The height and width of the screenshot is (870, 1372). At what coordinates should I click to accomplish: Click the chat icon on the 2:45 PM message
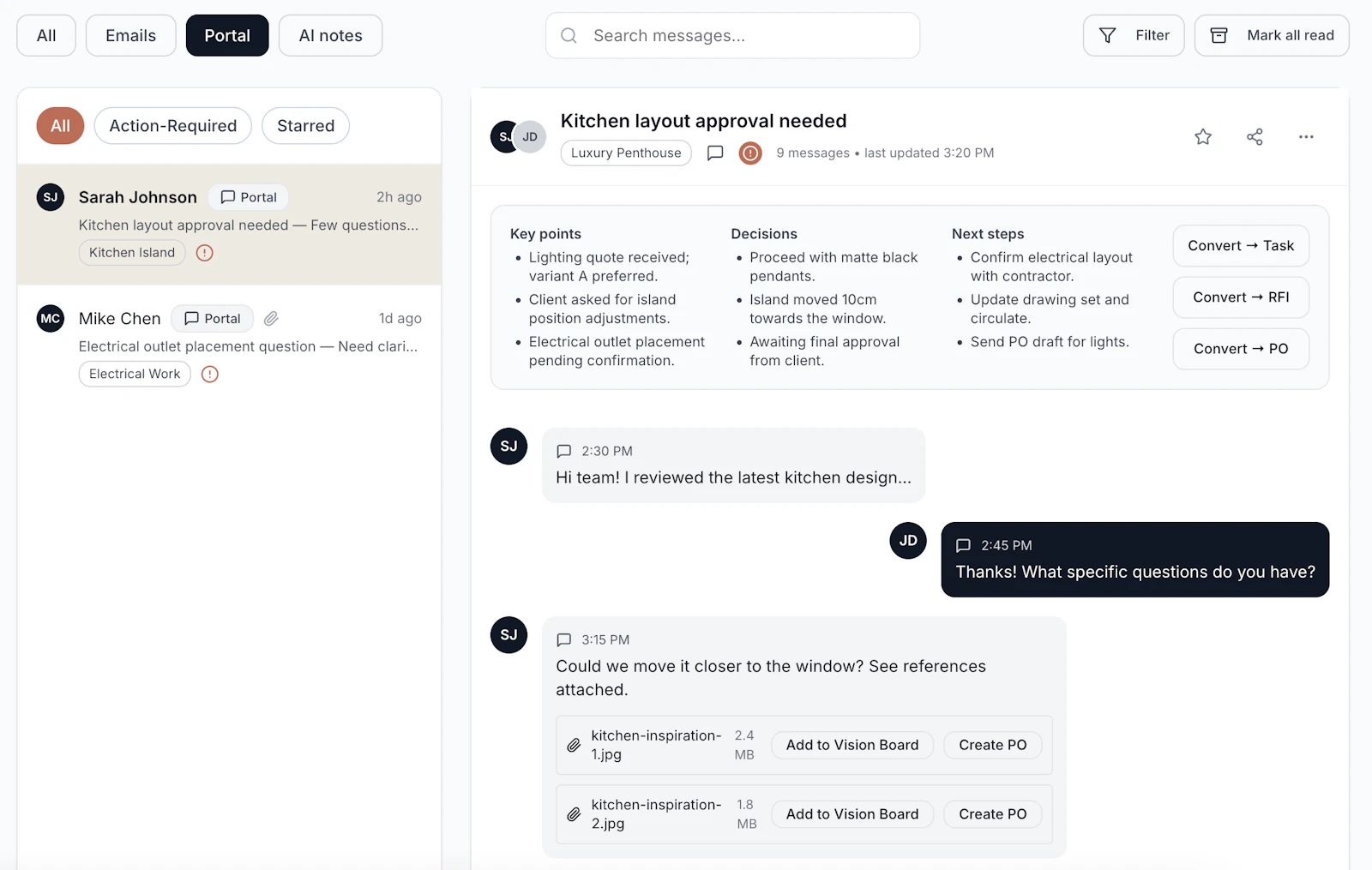pos(963,546)
